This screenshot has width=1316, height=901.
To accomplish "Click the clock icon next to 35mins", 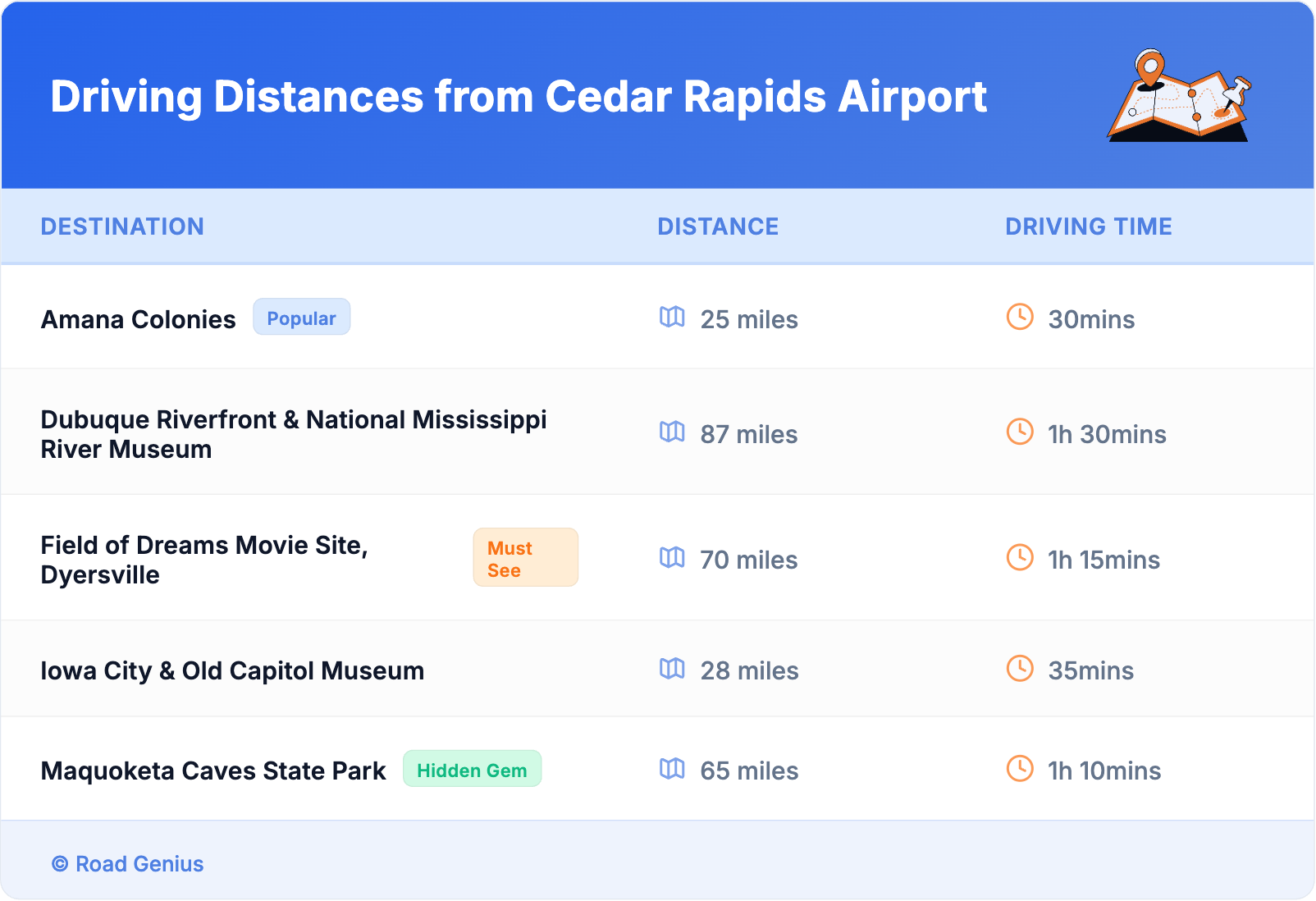I will tap(1020, 669).
